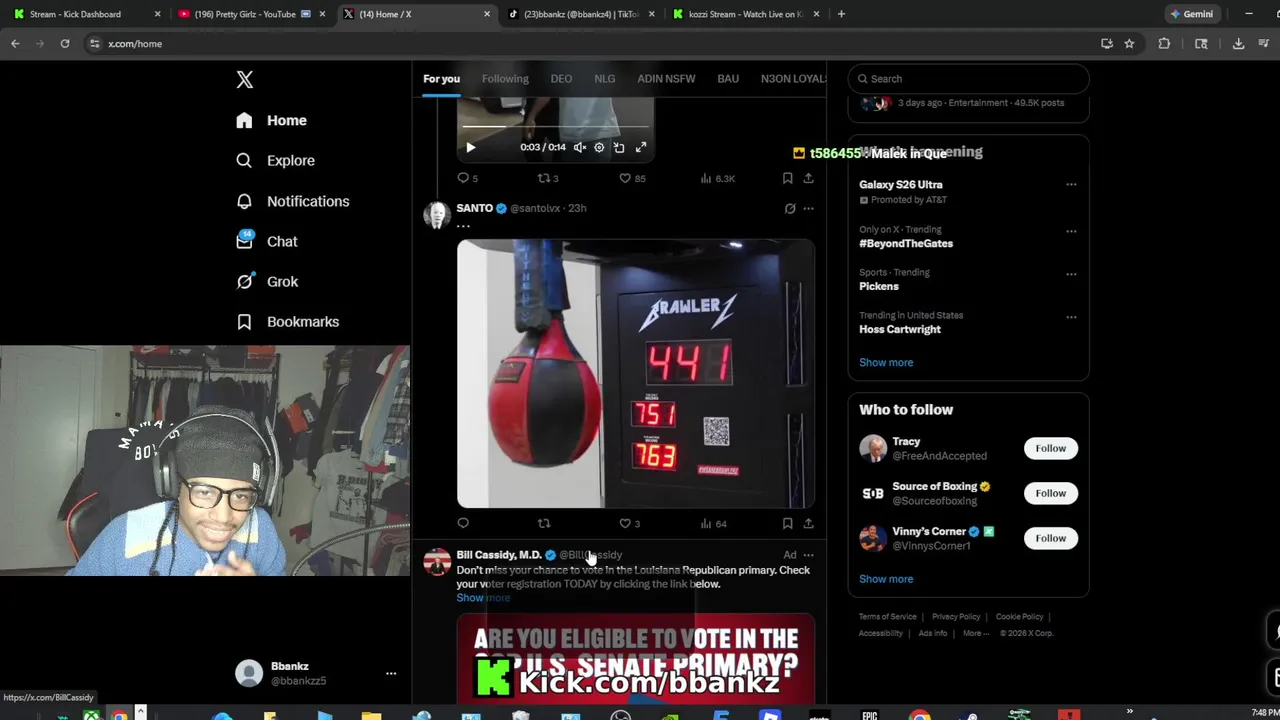This screenshot has height=720, width=1280.
Task: Bookmark SANTO's post
Action: click(x=787, y=523)
